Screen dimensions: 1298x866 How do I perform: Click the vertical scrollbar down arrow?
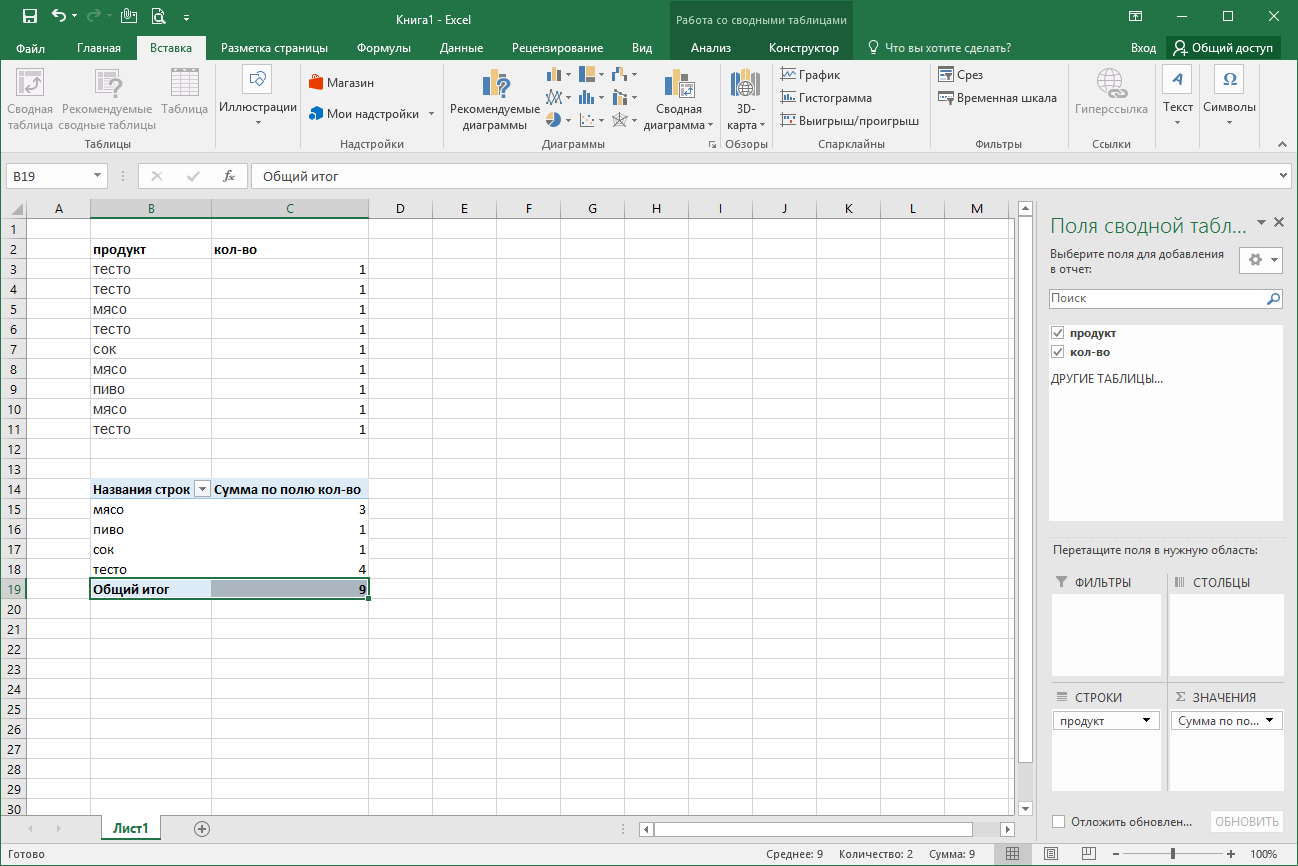[x=1025, y=808]
